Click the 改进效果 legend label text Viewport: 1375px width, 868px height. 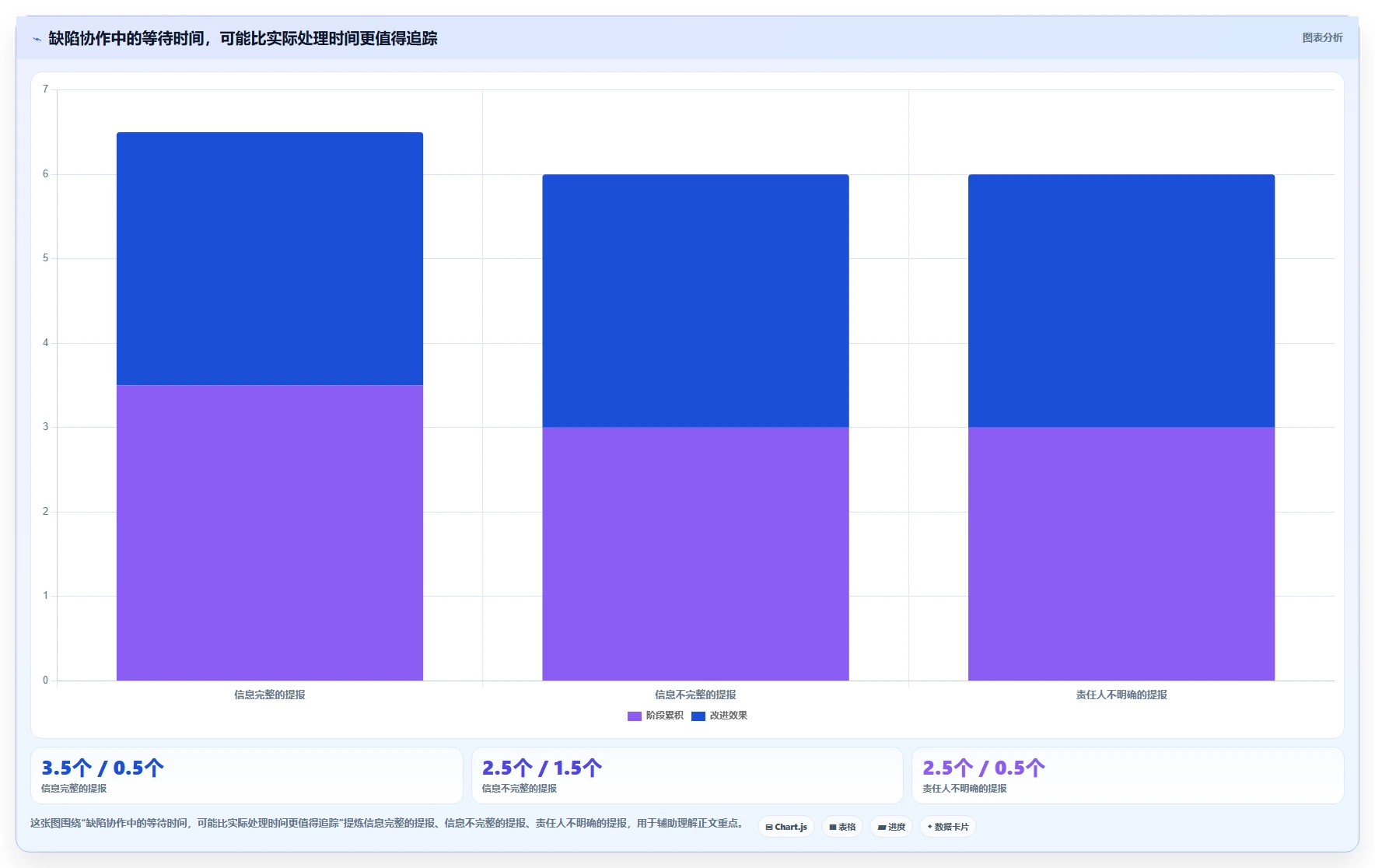729,716
